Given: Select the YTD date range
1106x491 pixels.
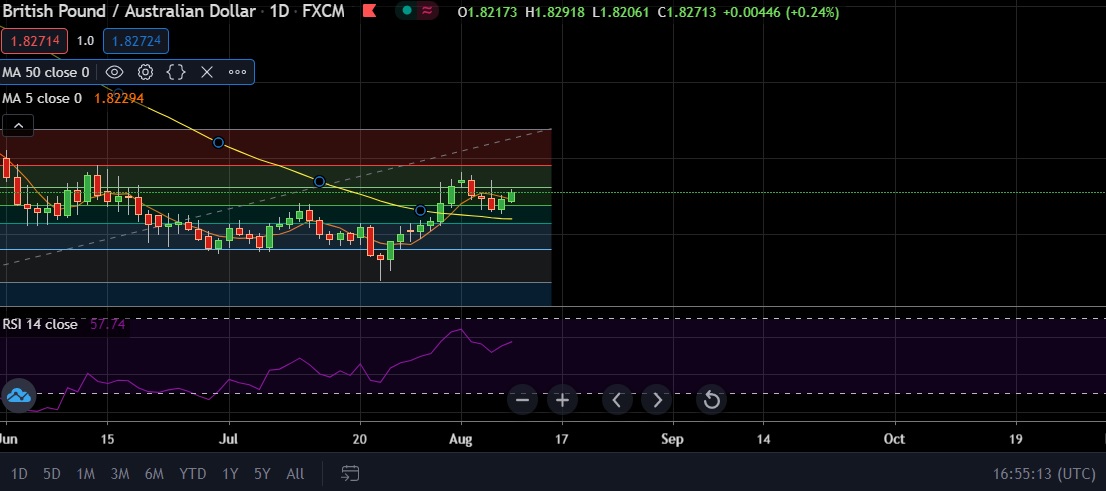Looking at the screenshot, I should tap(193, 473).
